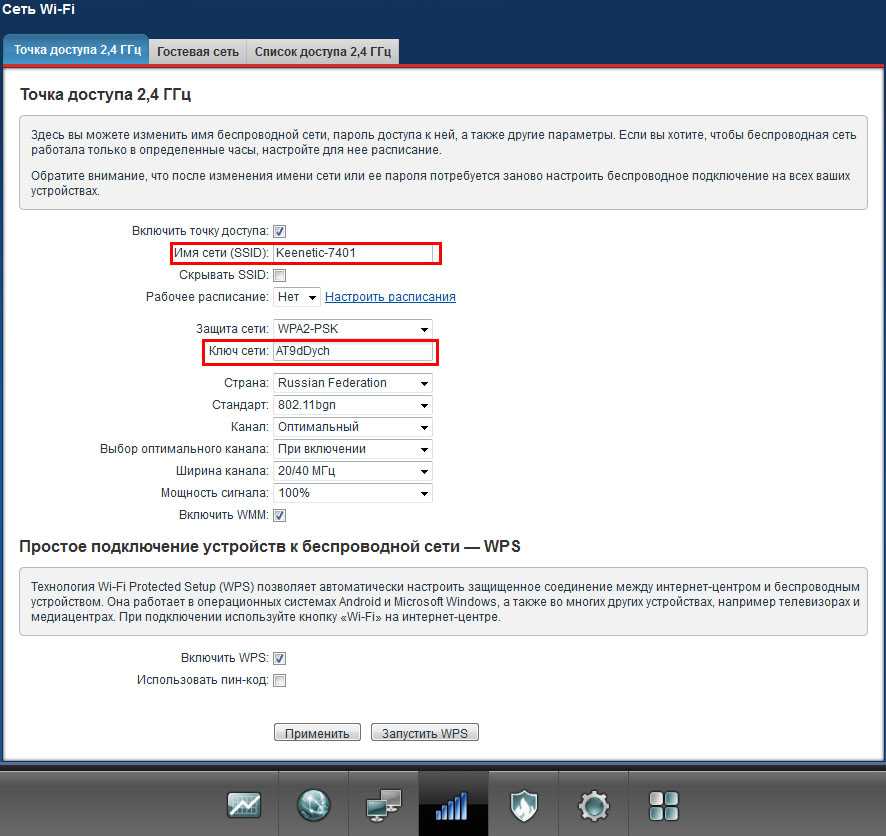Open the system settings gear icon
Image resolution: width=886 pixels, height=836 pixels.
[594, 804]
